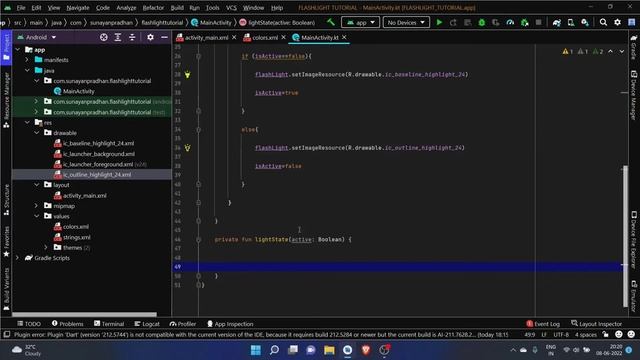Open the Project panel options gear
640x360 pixels.
coord(150,37)
